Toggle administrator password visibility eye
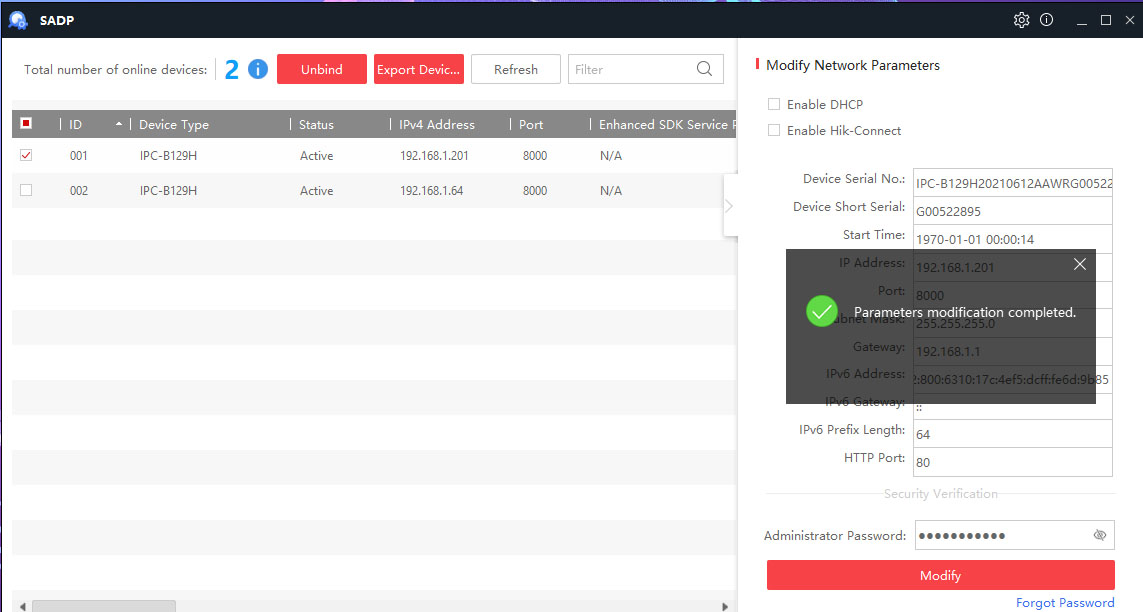Viewport: 1143px width, 612px height. pyautogui.click(x=1100, y=536)
